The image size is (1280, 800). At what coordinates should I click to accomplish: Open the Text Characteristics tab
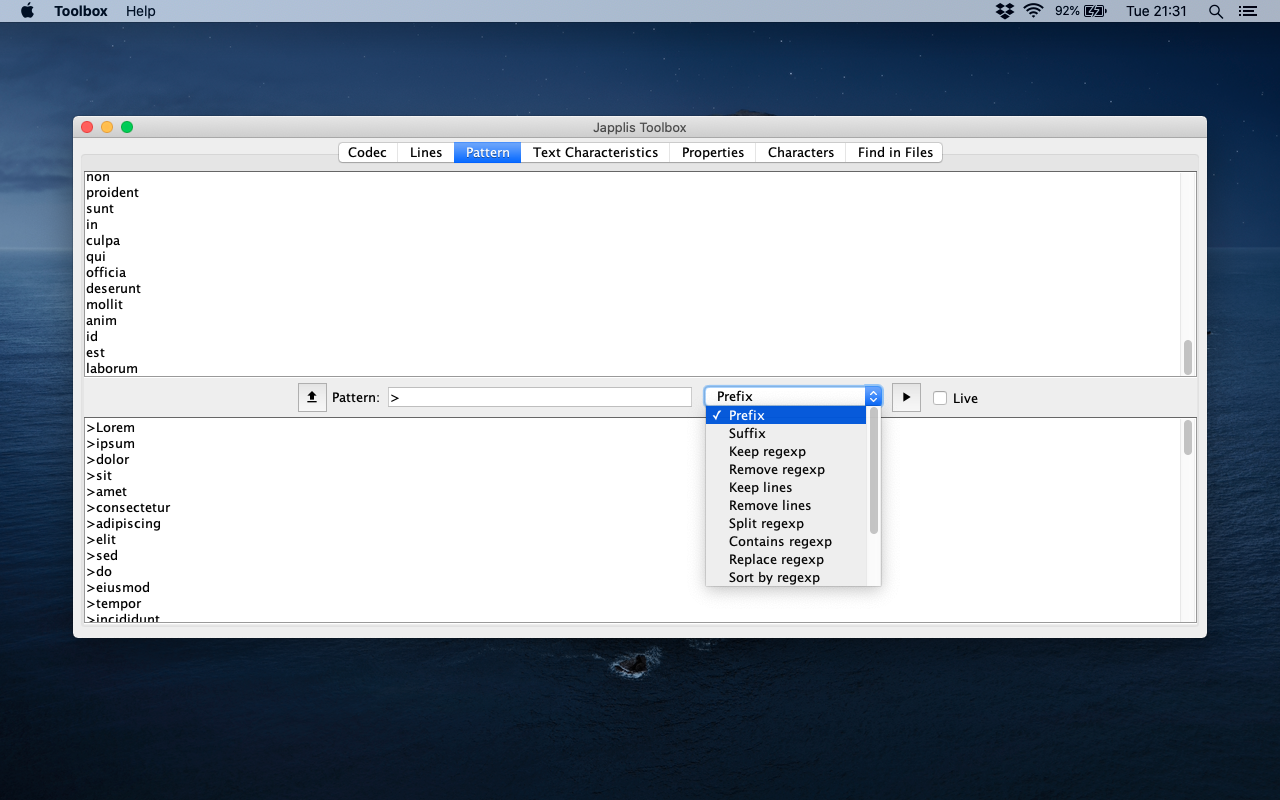click(595, 152)
